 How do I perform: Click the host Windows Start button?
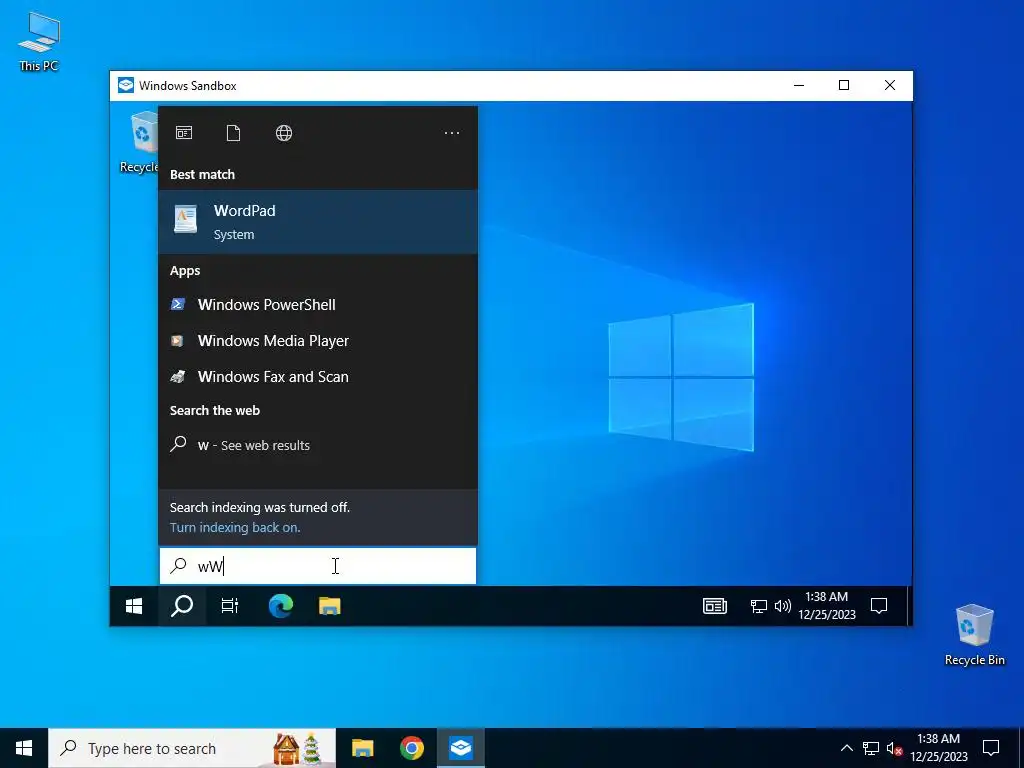24,748
